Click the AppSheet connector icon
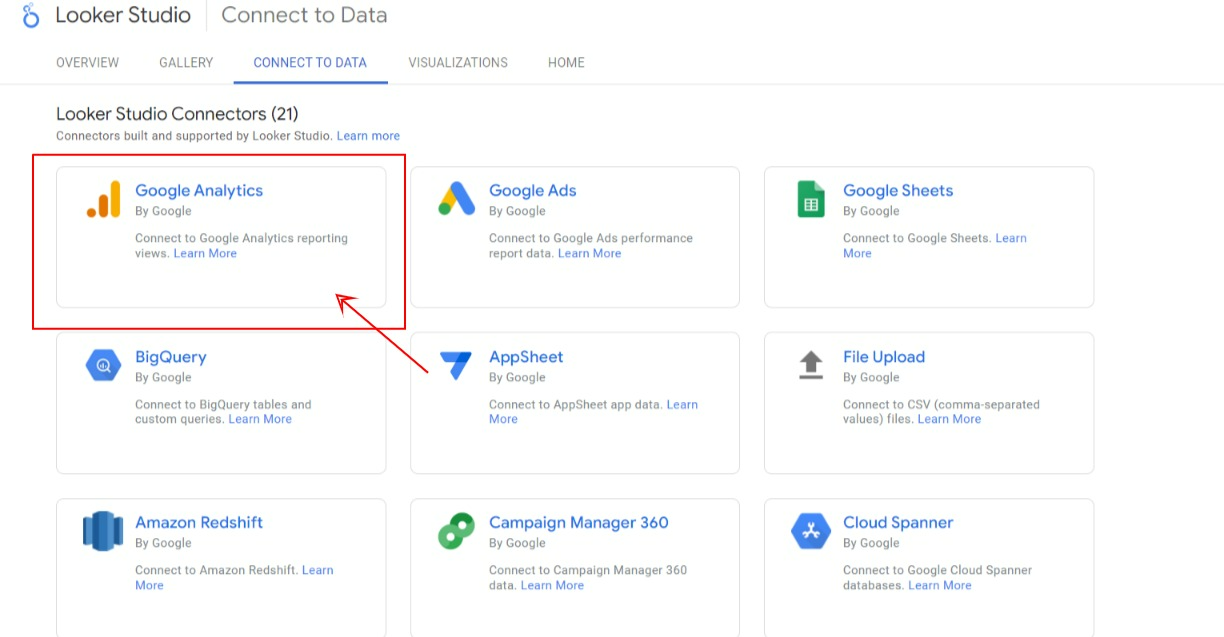Viewport: 1224px width, 637px height. [x=456, y=365]
